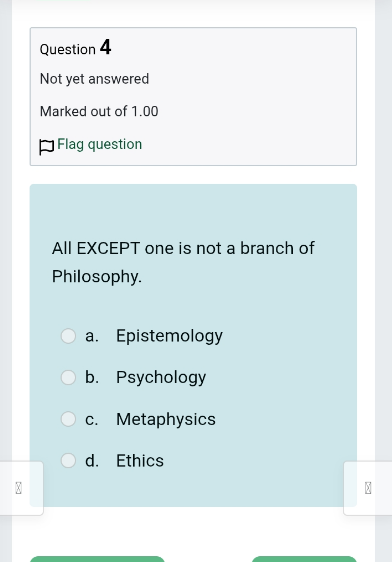
Task: Click the letter b. option marker
Action: tap(92, 377)
